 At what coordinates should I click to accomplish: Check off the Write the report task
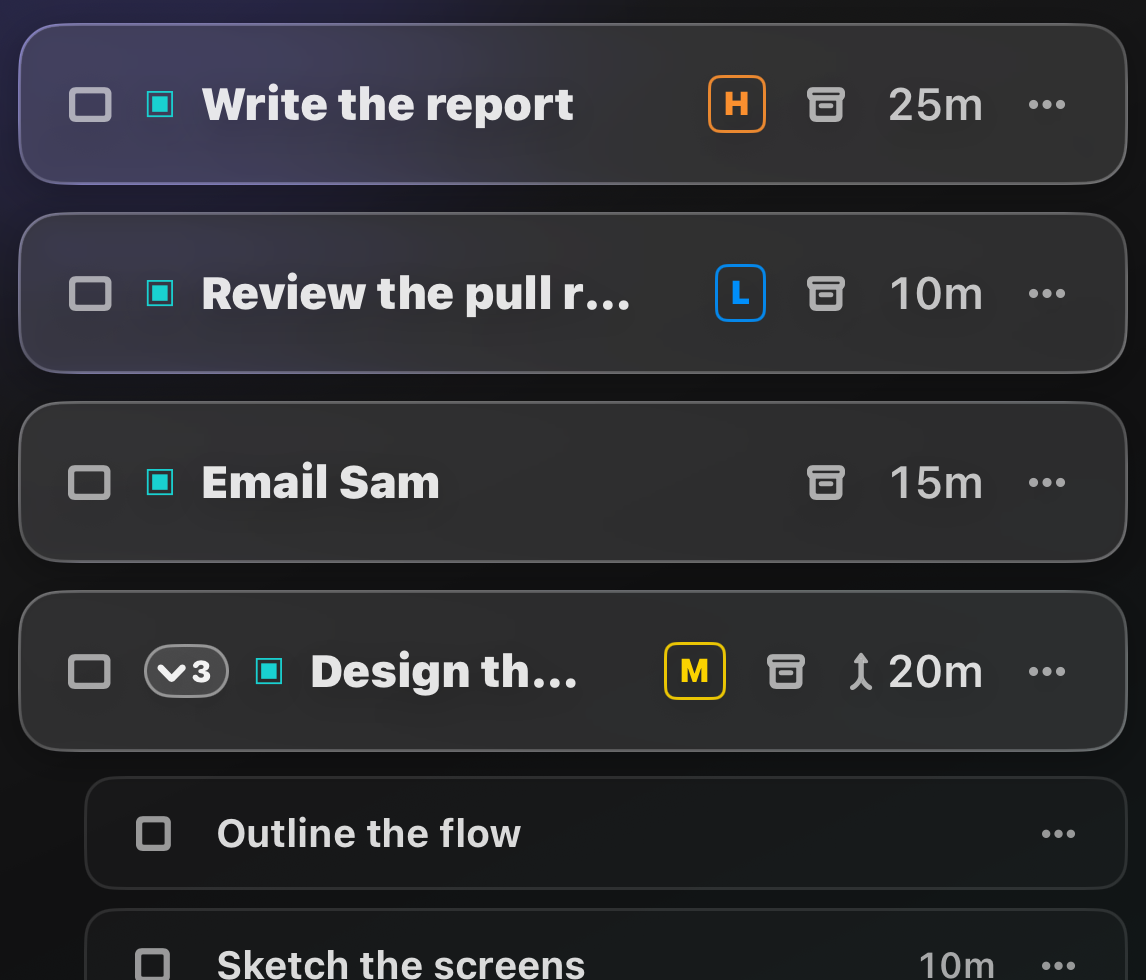pos(90,105)
